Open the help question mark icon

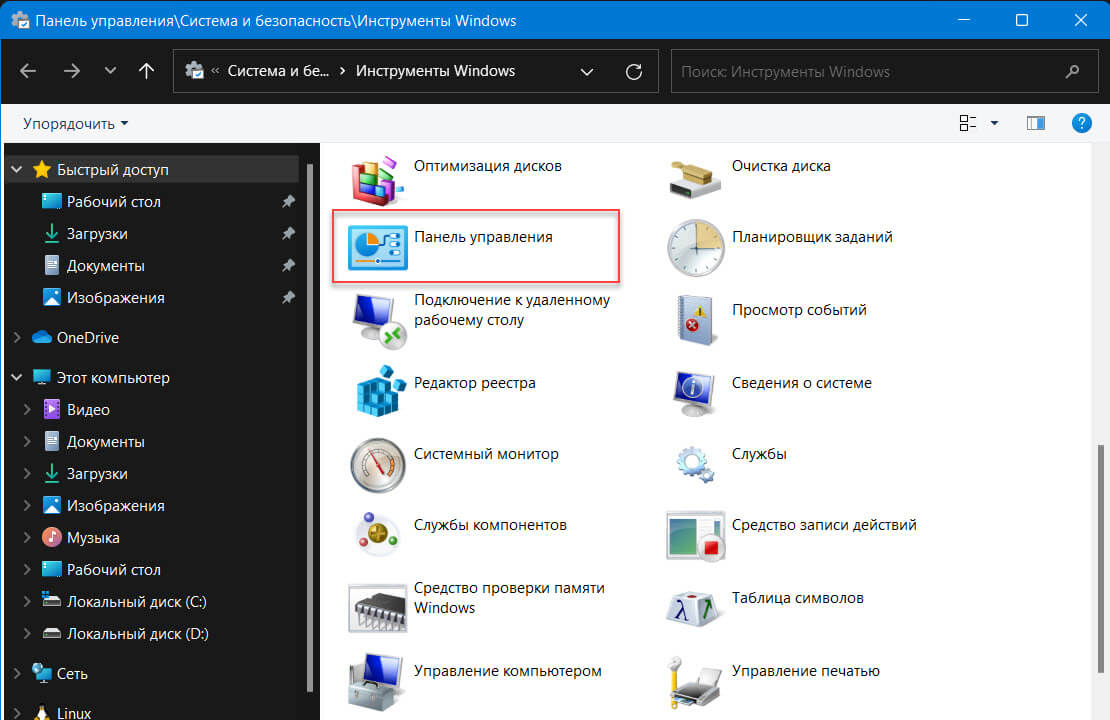[x=1082, y=123]
